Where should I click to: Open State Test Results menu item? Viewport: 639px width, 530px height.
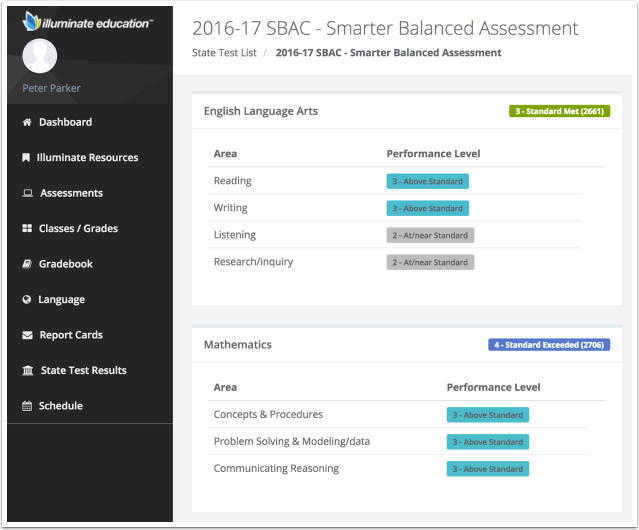click(x=84, y=370)
